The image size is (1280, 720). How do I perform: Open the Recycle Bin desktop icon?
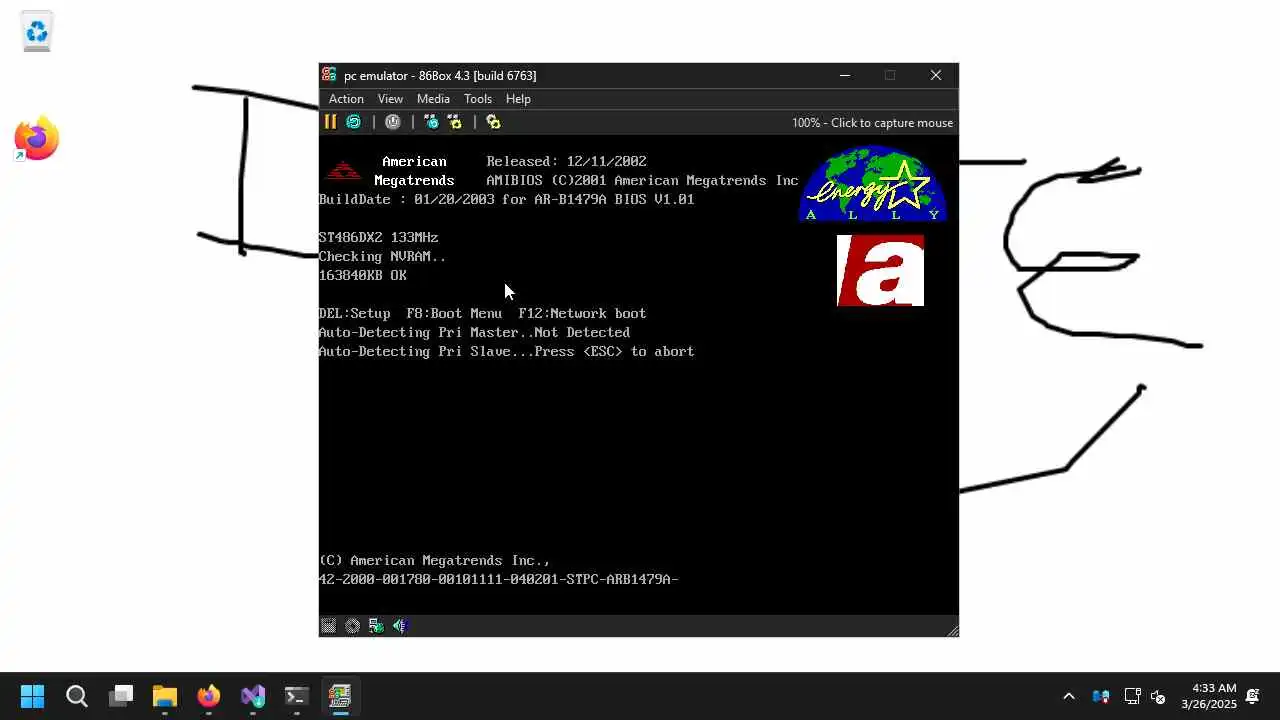click(x=37, y=32)
